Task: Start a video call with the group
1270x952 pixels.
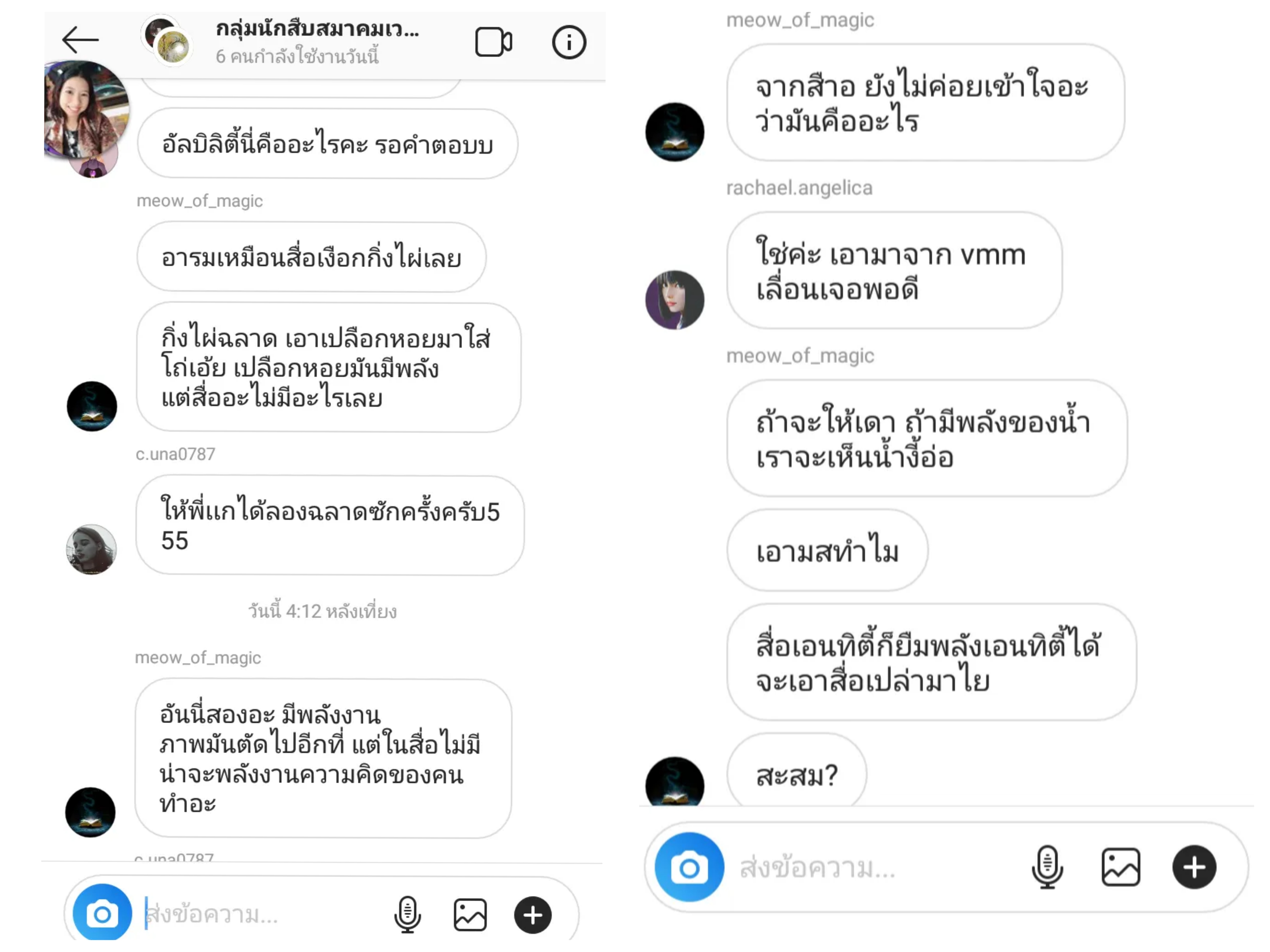Action: coord(493,42)
